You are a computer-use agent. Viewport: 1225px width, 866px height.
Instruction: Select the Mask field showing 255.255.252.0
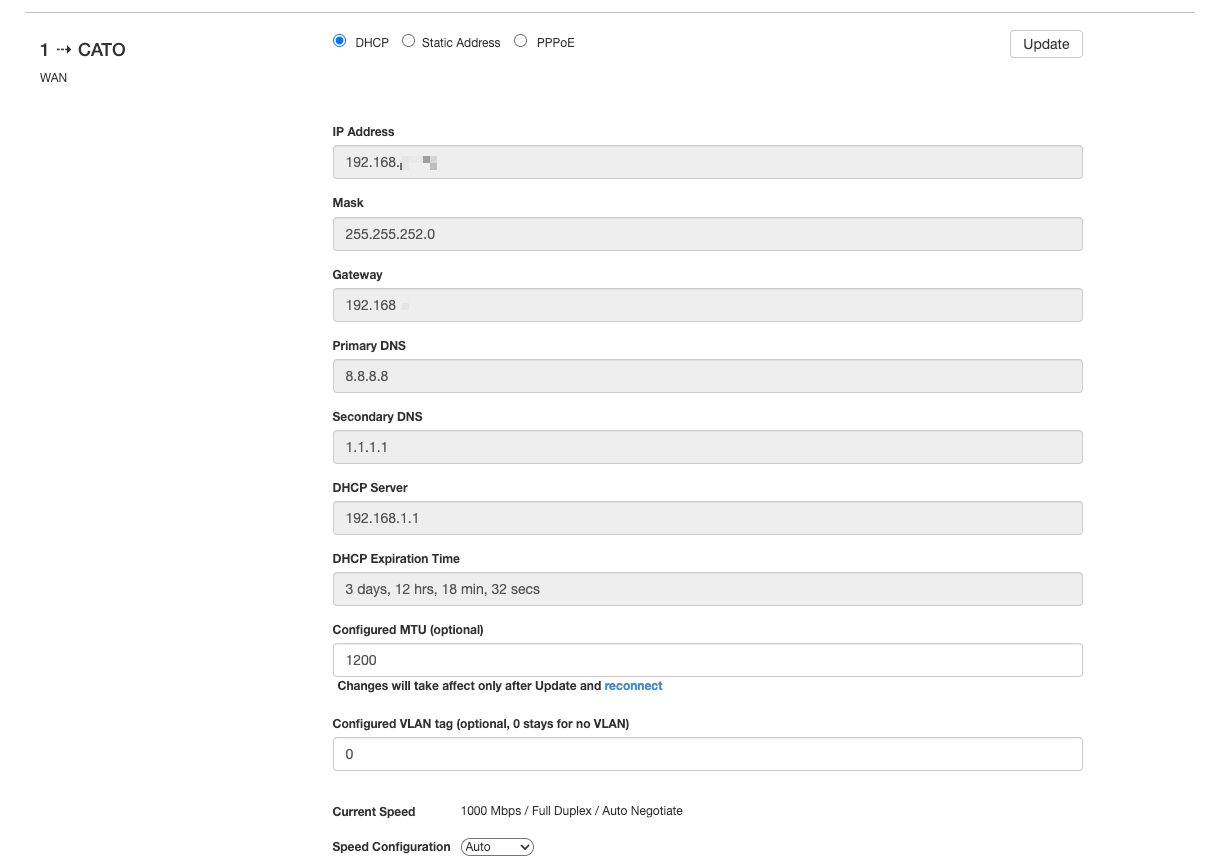point(707,234)
